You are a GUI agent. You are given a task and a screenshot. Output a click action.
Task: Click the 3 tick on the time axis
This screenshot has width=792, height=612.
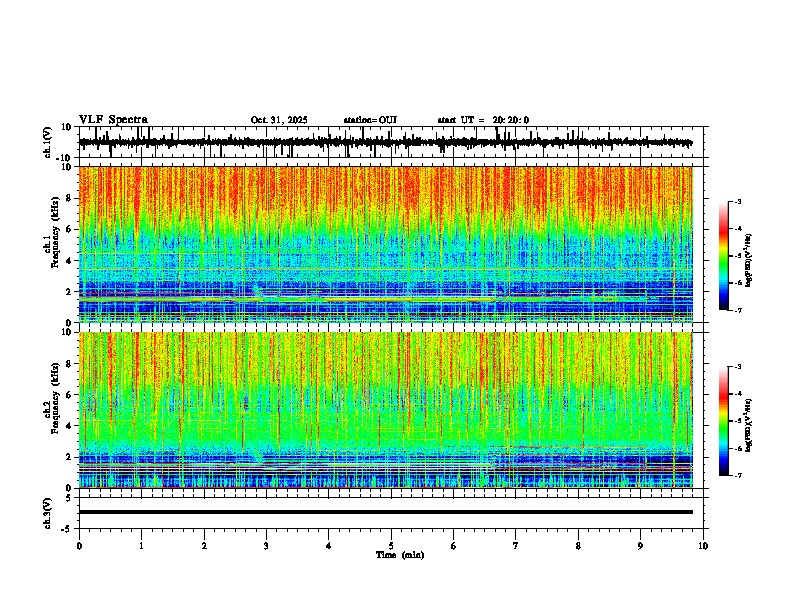point(266,546)
